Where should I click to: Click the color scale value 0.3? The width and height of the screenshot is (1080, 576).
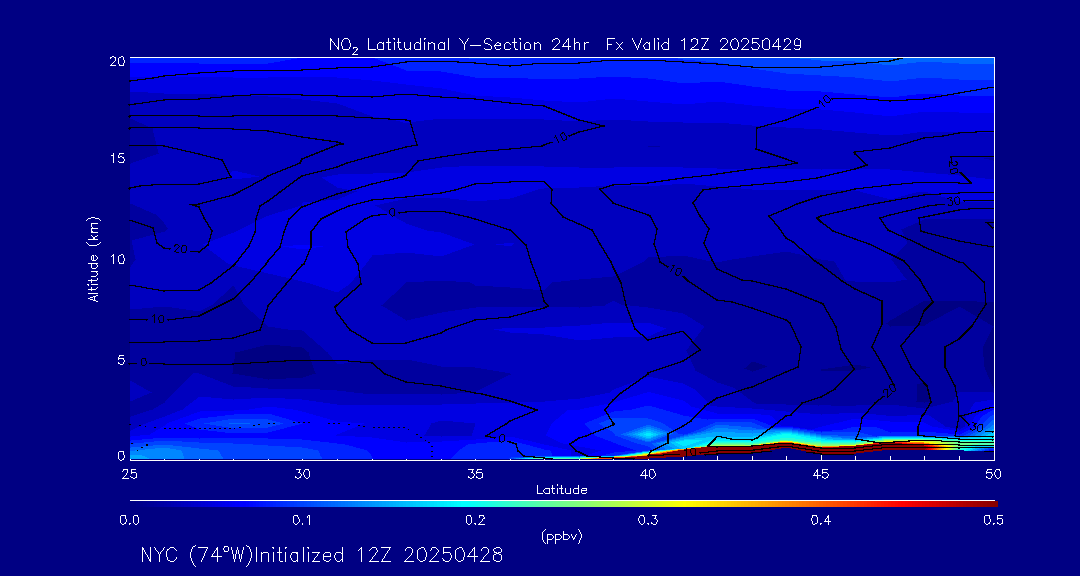coord(648,521)
